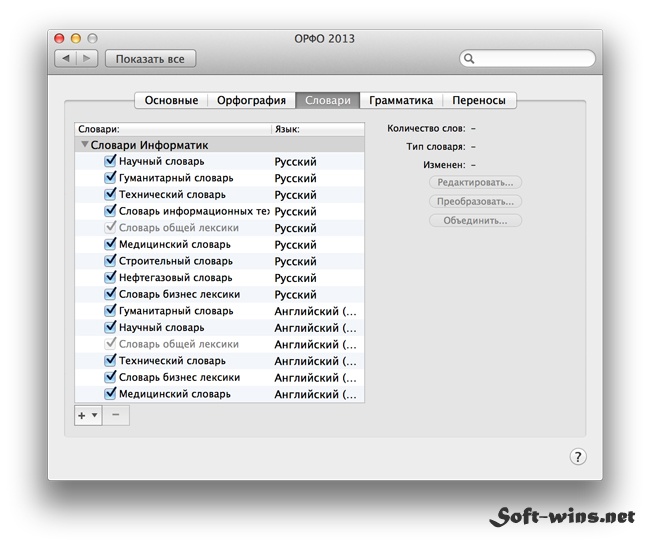The image size is (650, 546).
Task: Collapse the Словари Информатик group
Action: pos(85,145)
